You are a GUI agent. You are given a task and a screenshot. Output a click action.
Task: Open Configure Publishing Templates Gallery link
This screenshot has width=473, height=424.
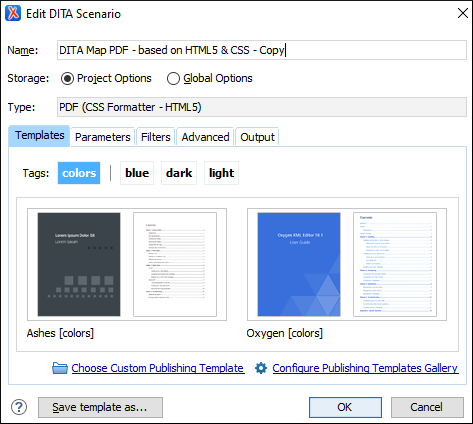tap(365, 368)
